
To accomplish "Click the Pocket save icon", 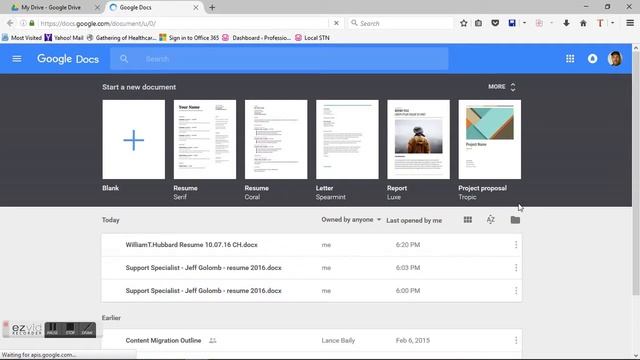I will (x=495, y=23).
